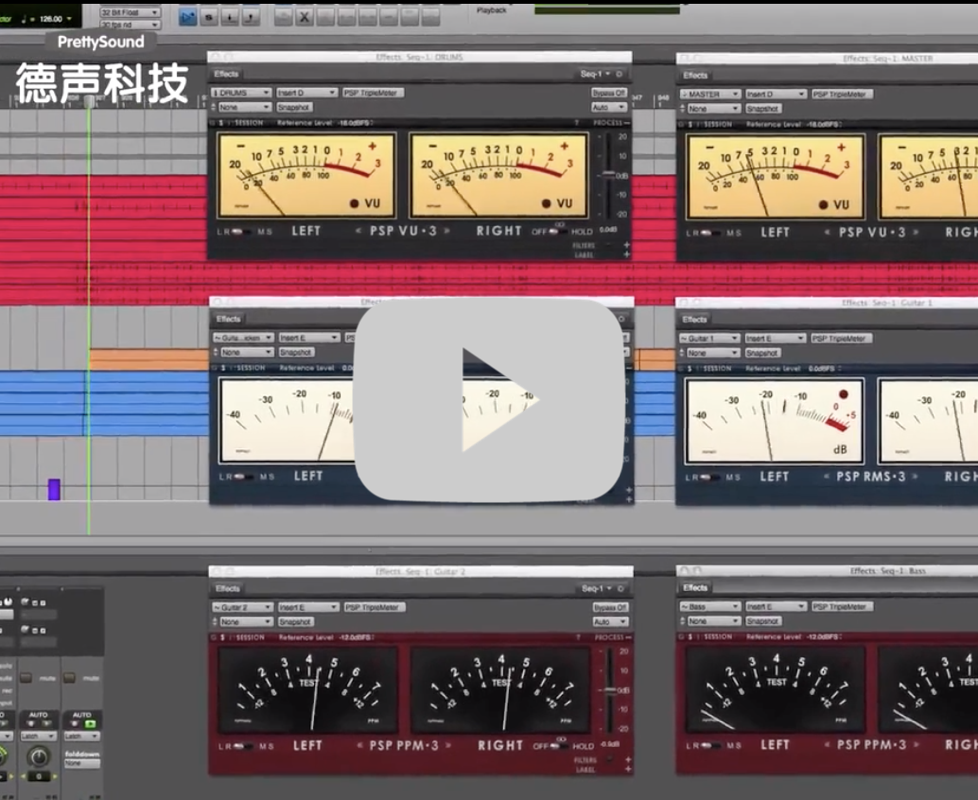Go to next meter in MASTER PSP VU-3
This screenshot has height=800, width=978.
pos(916,232)
